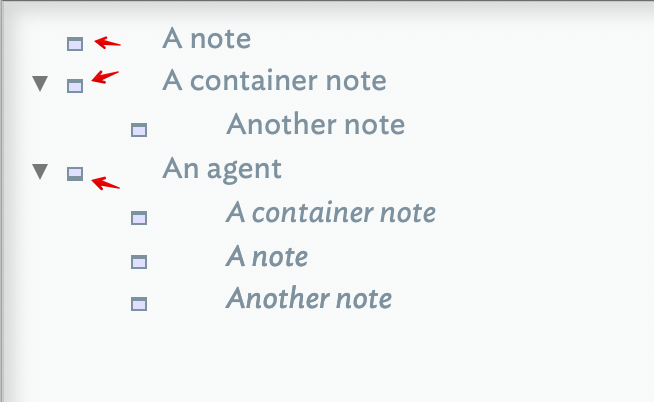Click the icon of top-level 'A container note'
The height and width of the screenshot is (402, 654).
[75, 86]
